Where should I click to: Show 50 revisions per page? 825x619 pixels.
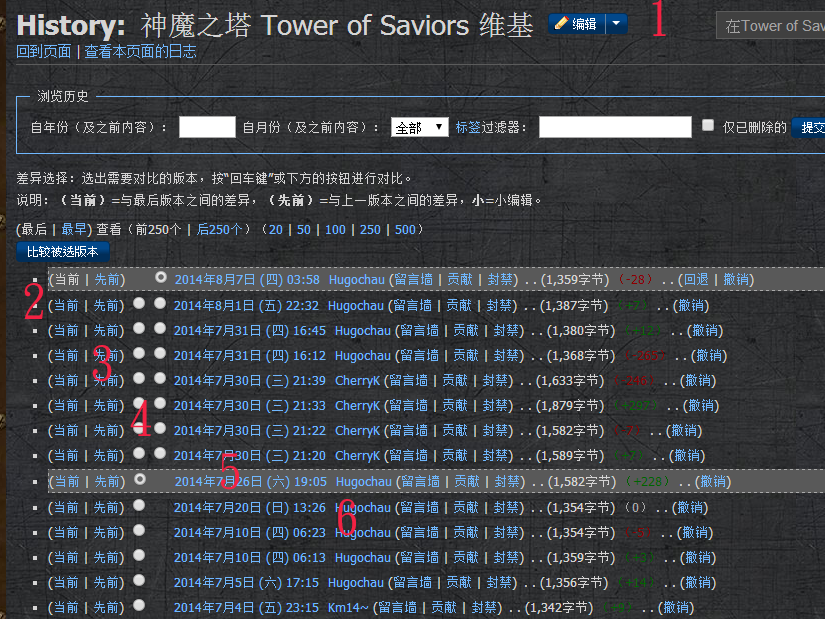coord(304,229)
